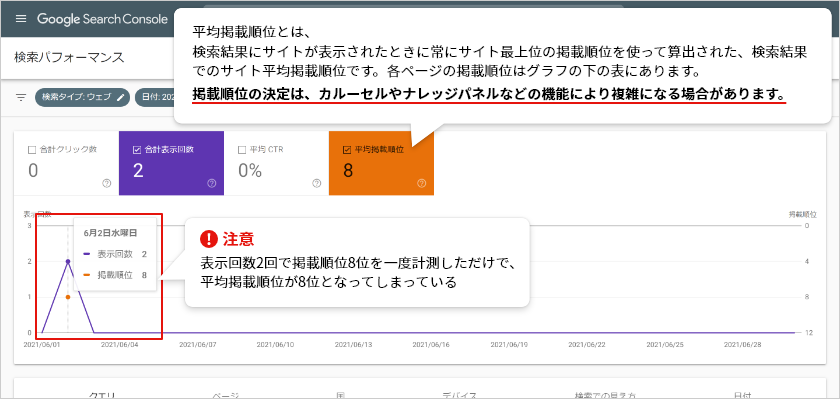Viewport: 840px width, 399px height.
Task: Select the 検索パフォーマンス page title
Action: point(70,57)
